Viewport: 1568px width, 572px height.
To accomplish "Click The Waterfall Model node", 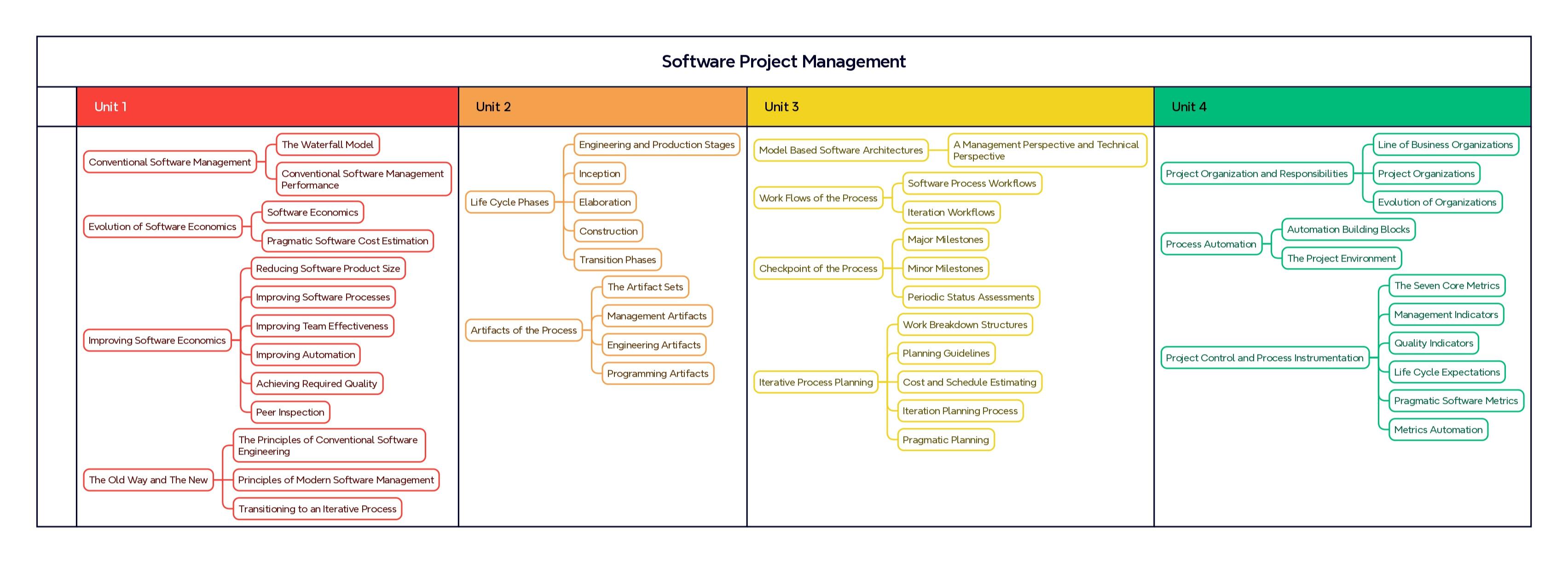I will pos(328,145).
